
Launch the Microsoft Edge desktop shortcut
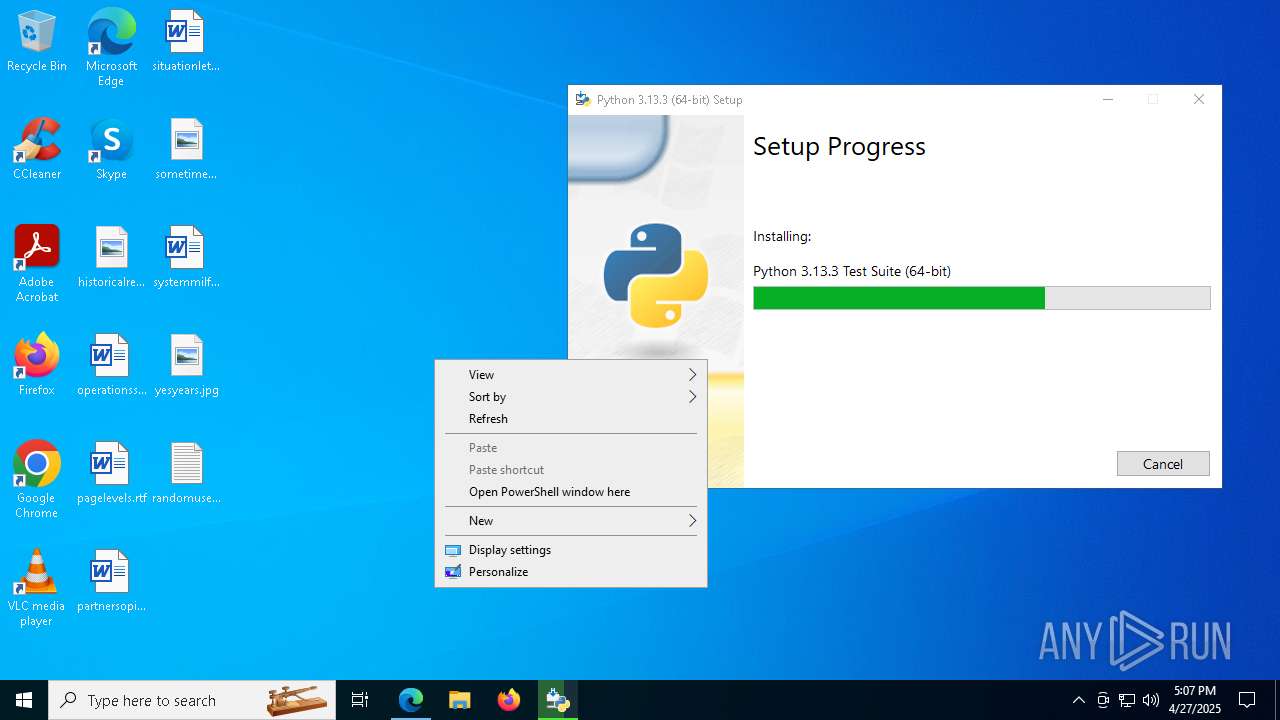pos(111,48)
